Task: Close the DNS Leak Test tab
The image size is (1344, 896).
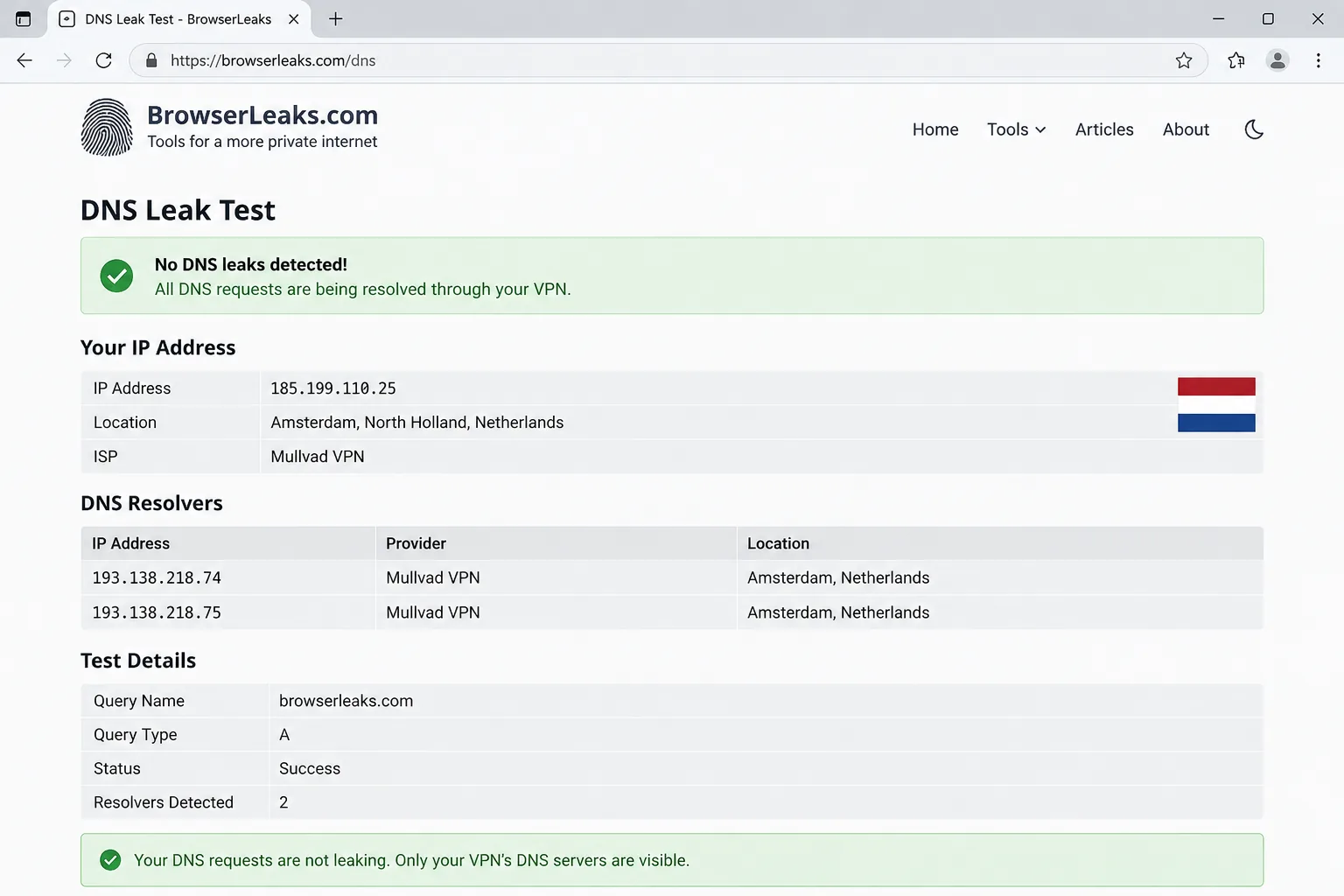Action: (x=294, y=18)
